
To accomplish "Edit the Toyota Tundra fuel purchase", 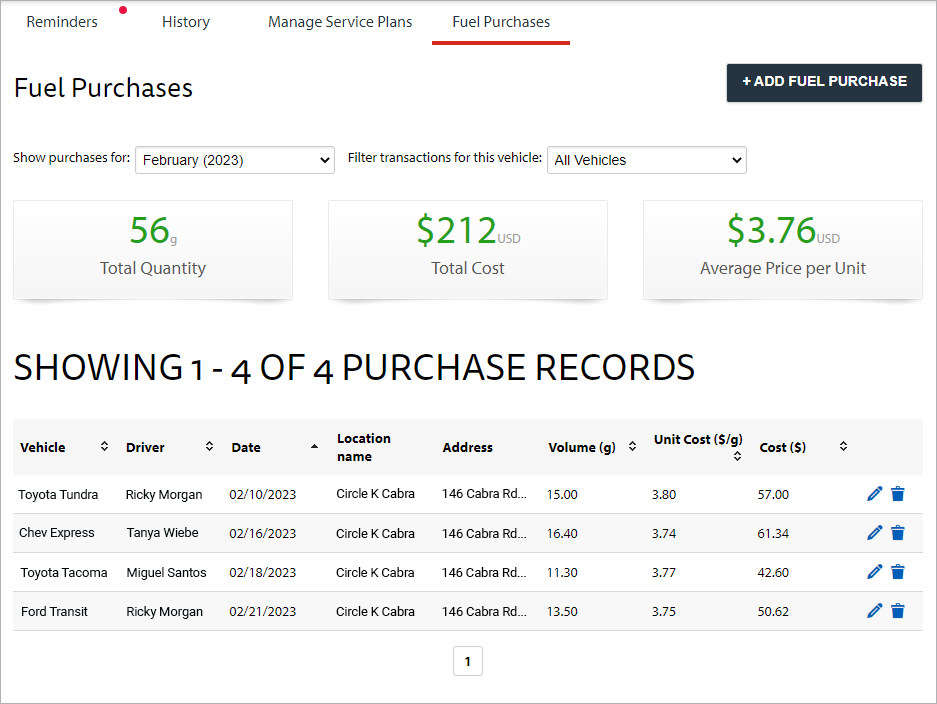I will 874,493.
